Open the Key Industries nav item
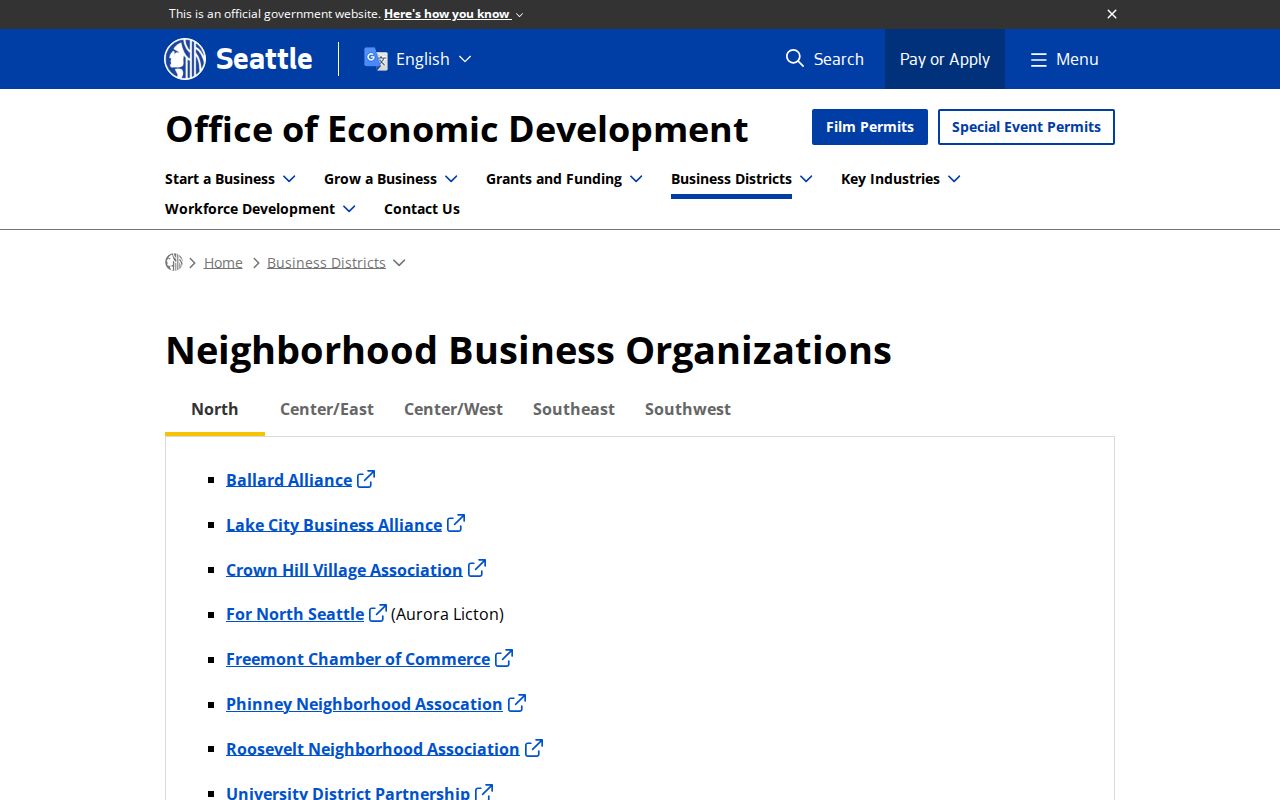 click(x=890, y=179)
